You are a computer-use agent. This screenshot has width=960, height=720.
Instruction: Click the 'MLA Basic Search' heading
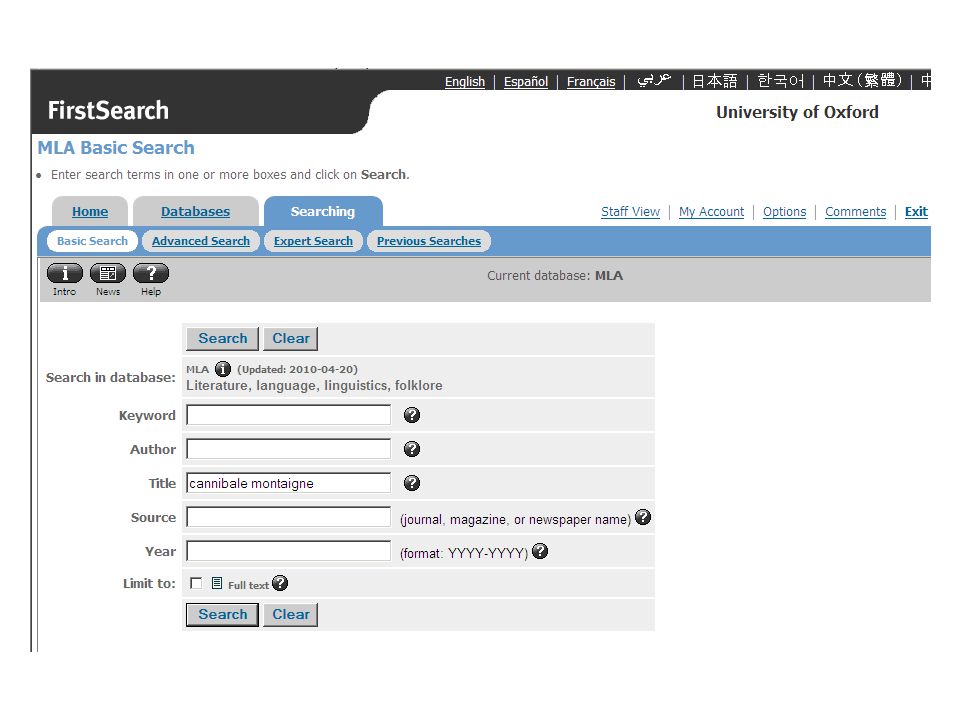(116, 148)
